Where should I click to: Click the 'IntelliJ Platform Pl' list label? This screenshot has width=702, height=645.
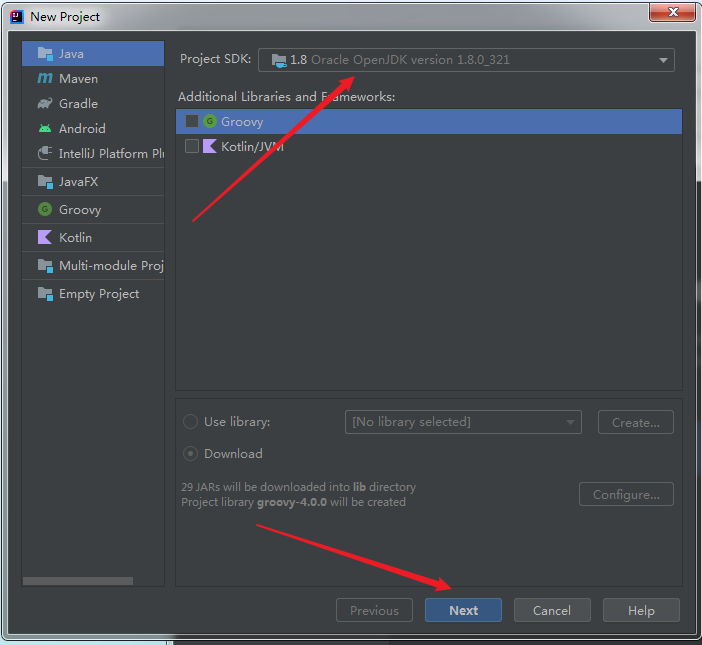tap(111, 154)
